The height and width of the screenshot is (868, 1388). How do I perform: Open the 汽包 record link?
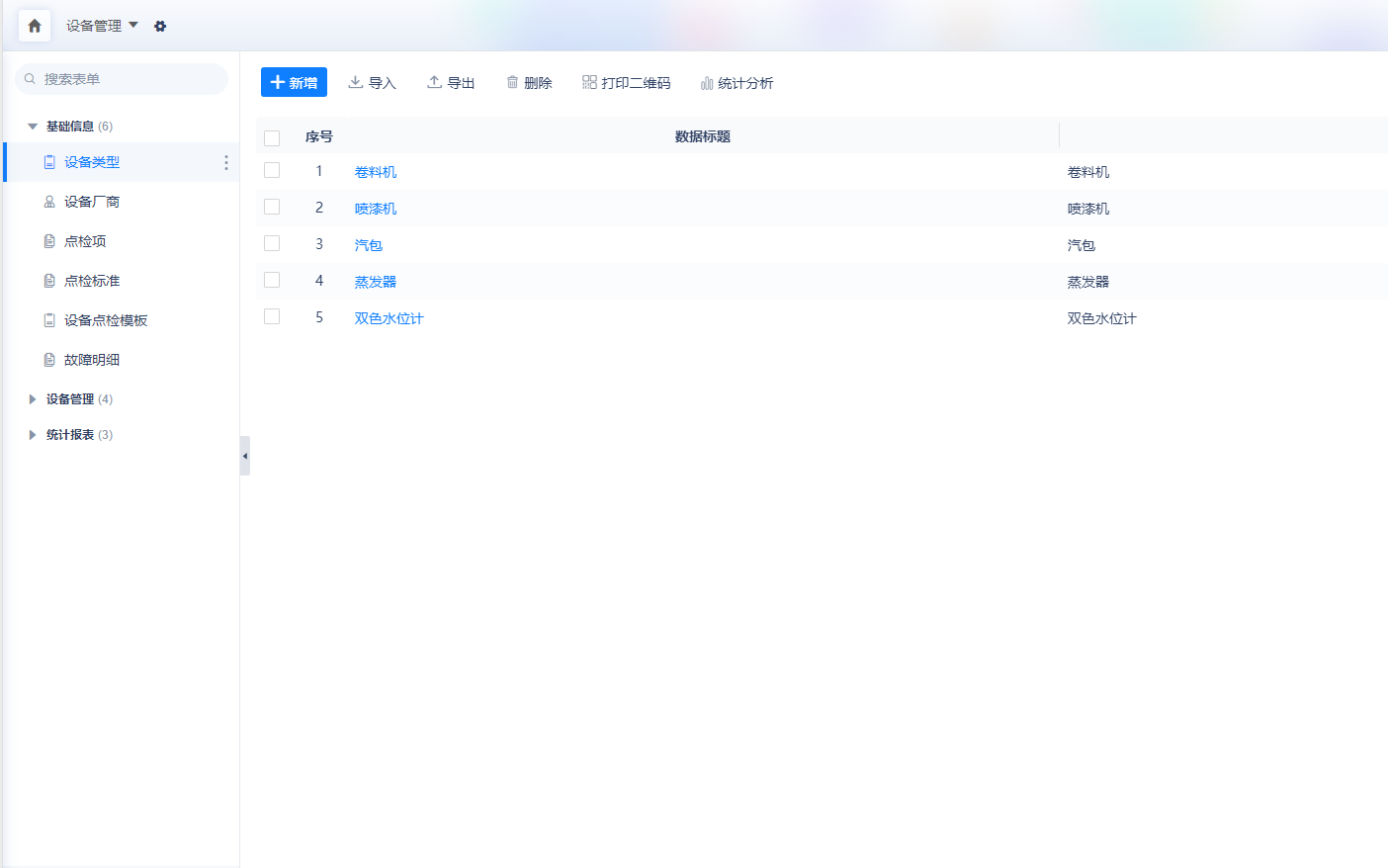369,245
